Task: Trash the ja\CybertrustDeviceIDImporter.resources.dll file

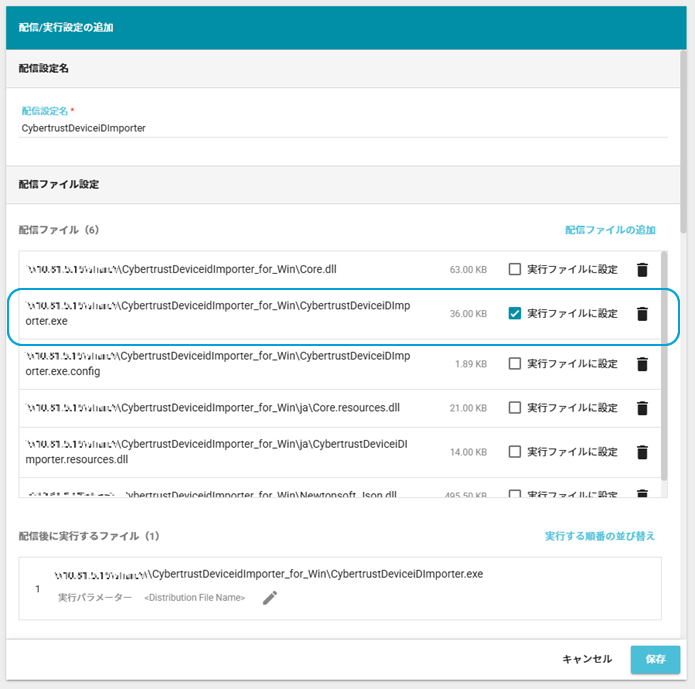Action: click(642, 452)
